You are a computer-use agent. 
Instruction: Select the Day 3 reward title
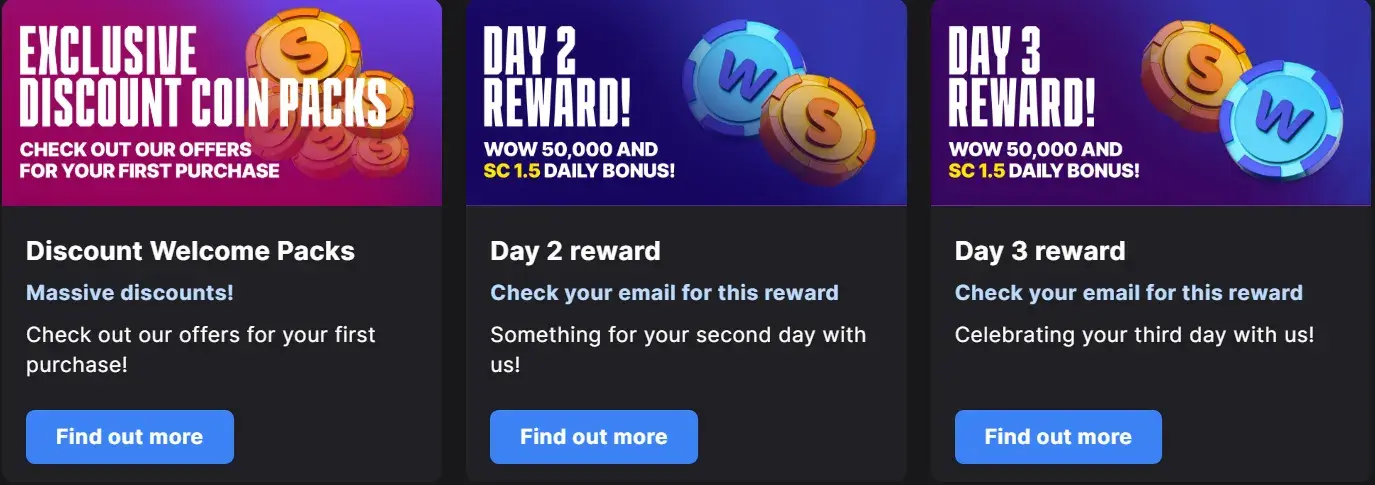[x=1040, y=251]
